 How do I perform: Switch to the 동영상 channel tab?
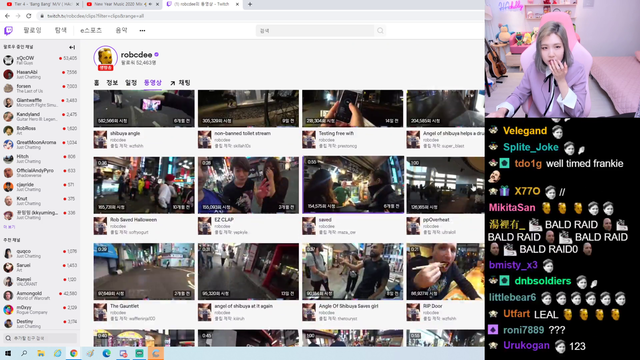pos(153,83)
